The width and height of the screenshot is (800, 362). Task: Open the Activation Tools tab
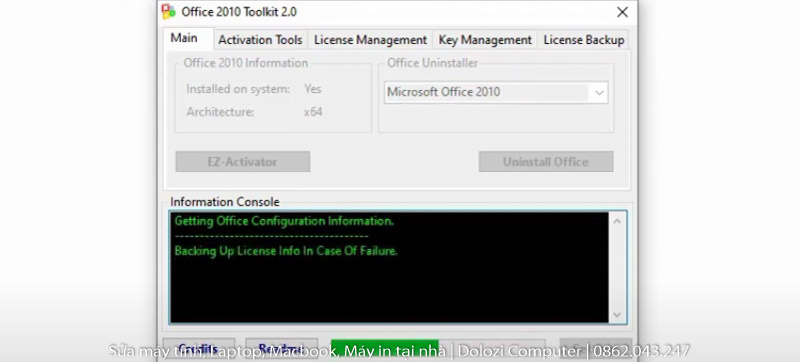click(x=260, y=40)
